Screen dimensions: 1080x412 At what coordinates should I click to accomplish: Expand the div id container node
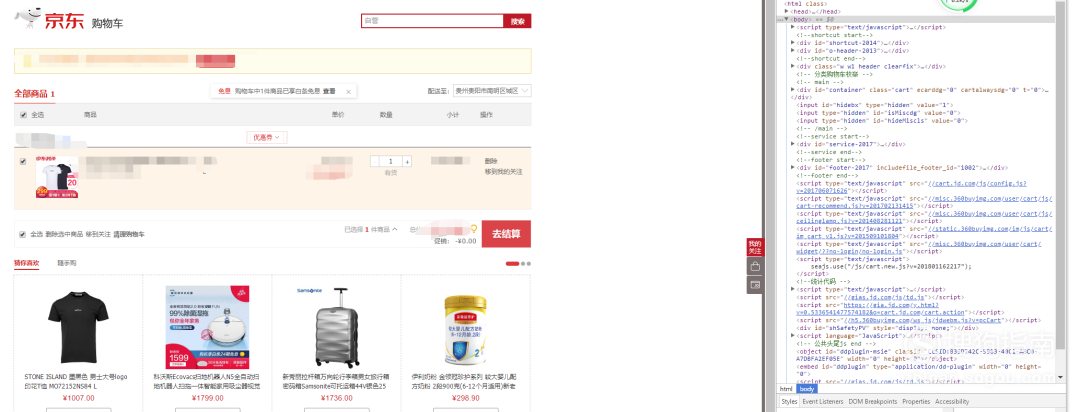tap(793, 90)
